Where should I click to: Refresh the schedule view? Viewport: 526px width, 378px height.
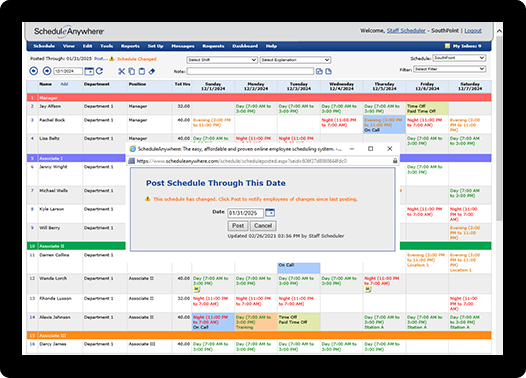click(x=99, y=71)
